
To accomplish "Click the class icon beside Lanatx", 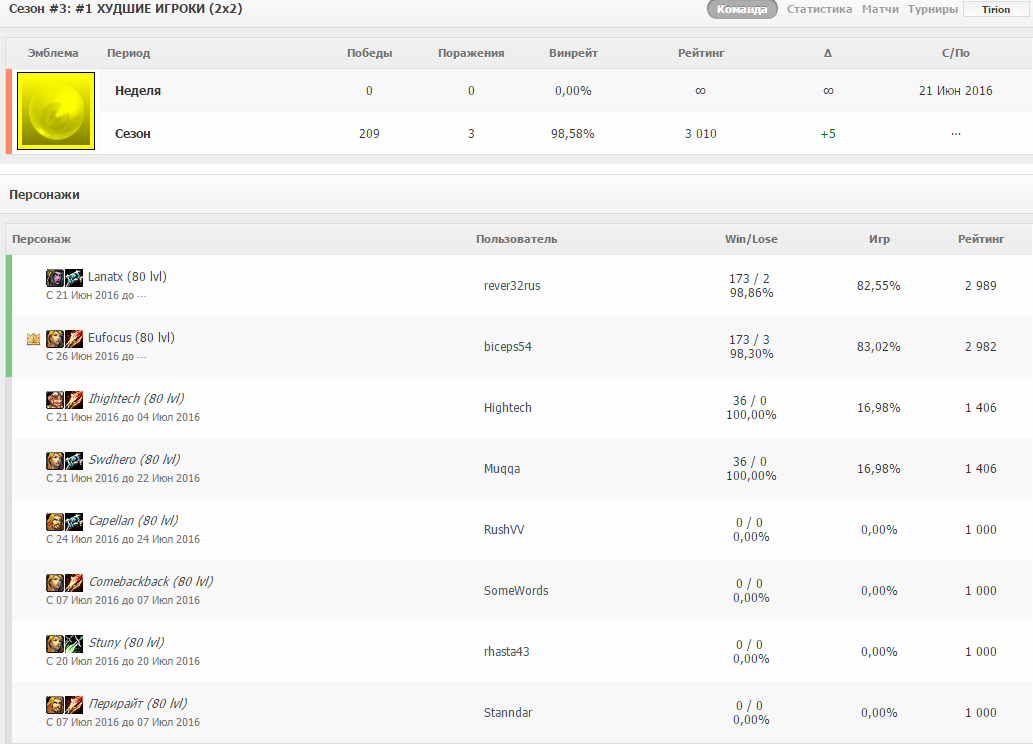I will tap(74, 277).
